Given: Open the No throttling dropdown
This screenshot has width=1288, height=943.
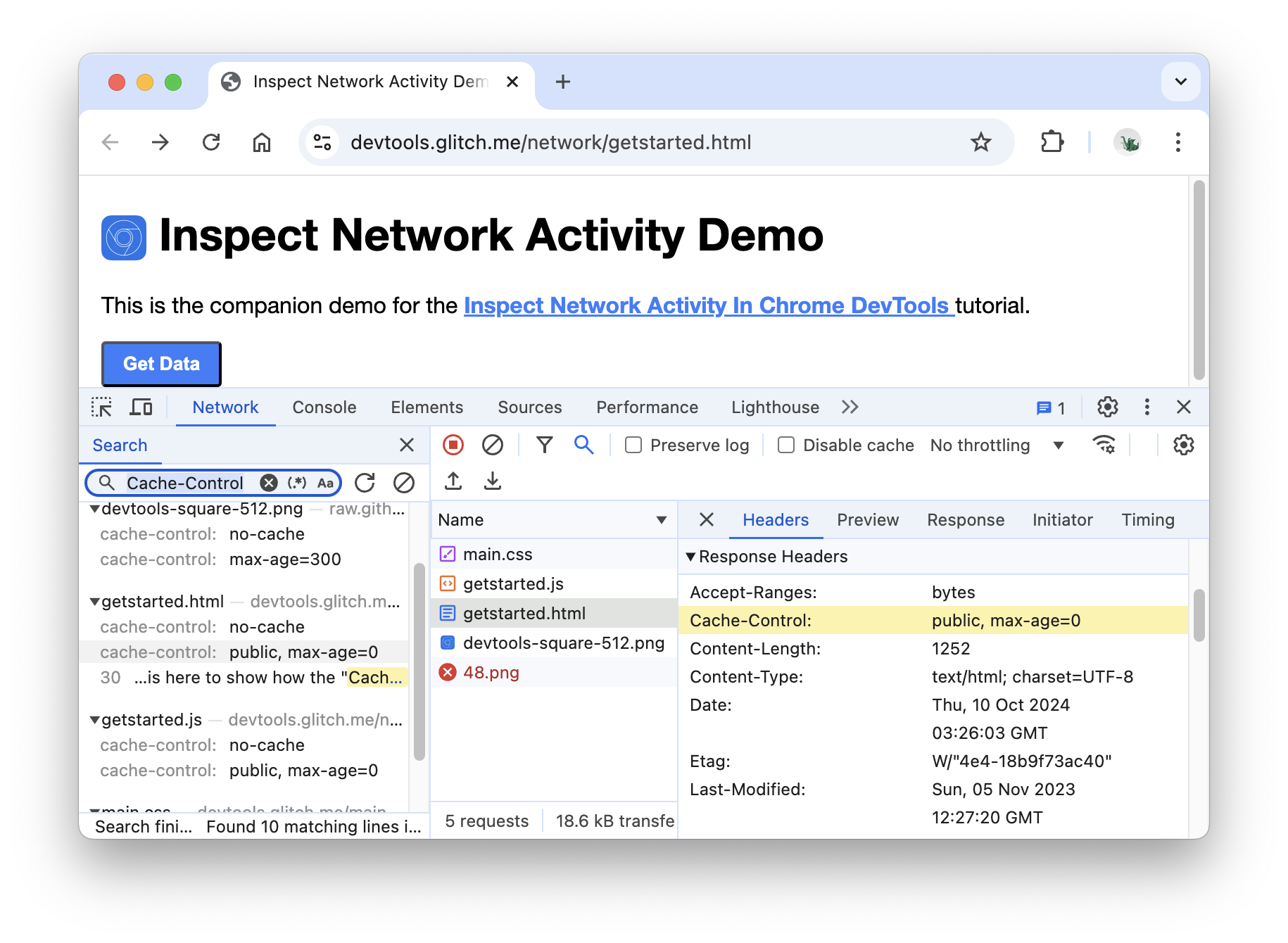Looking at the screenshot, I should click(x=996, y=445).
